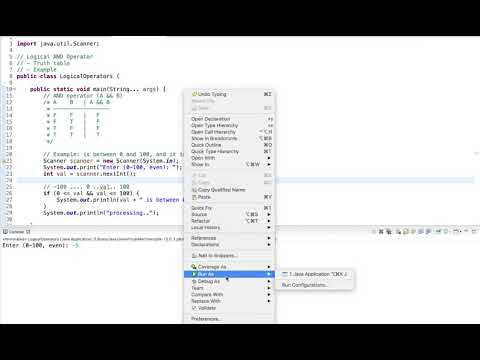This screenshot has height=360, width=480.
Task: Click 'System.out.println("processing..");' line
Action: [101, 213]
